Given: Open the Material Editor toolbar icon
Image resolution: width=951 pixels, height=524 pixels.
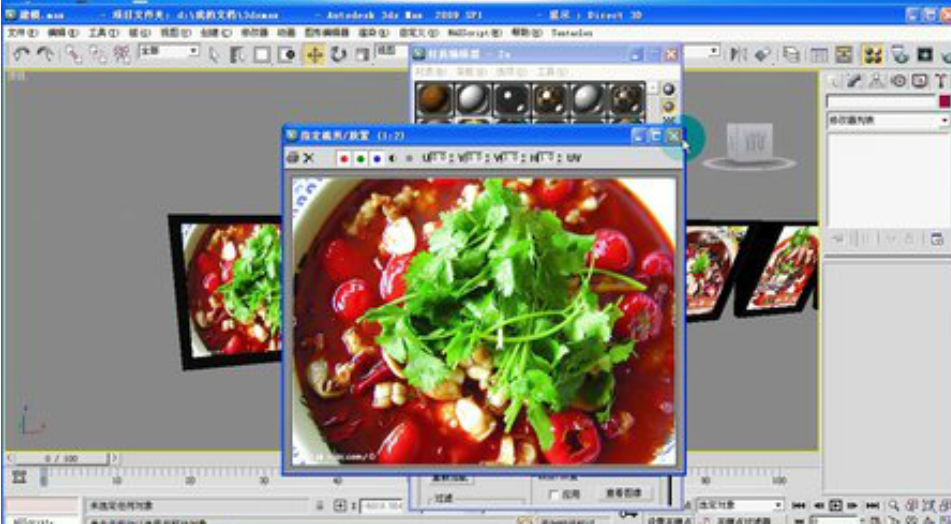Looking at the screenshot, I should click(x=873, y=55).
